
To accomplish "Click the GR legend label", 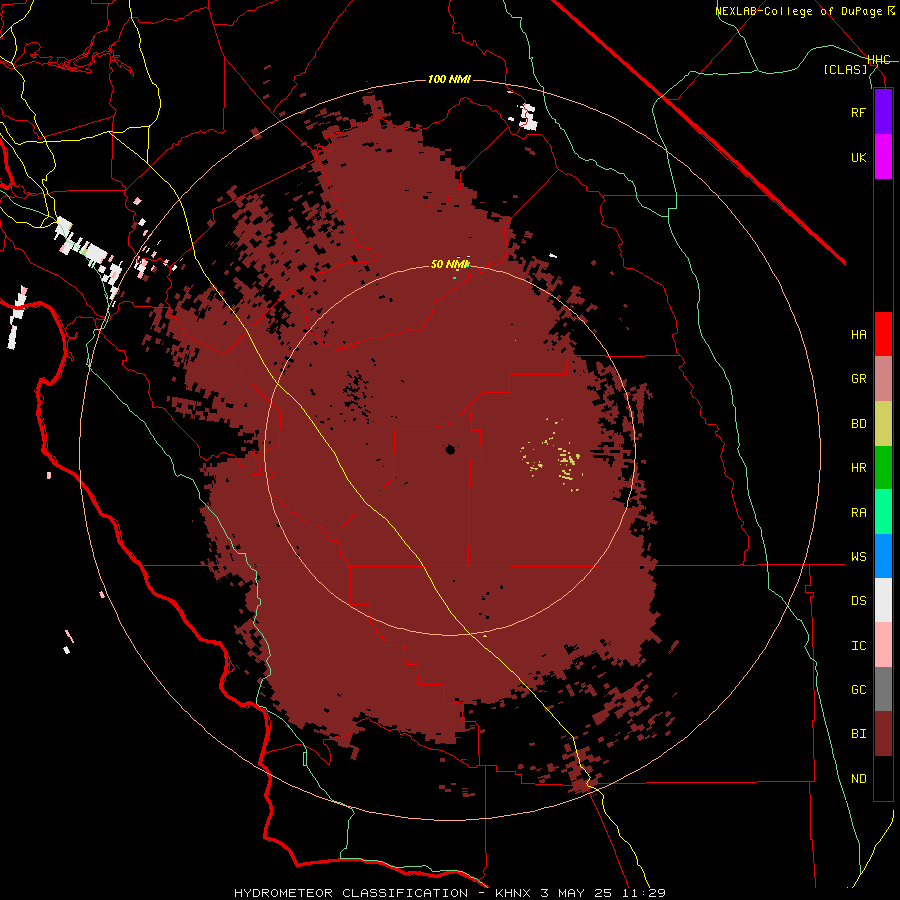I will (858, 379).
